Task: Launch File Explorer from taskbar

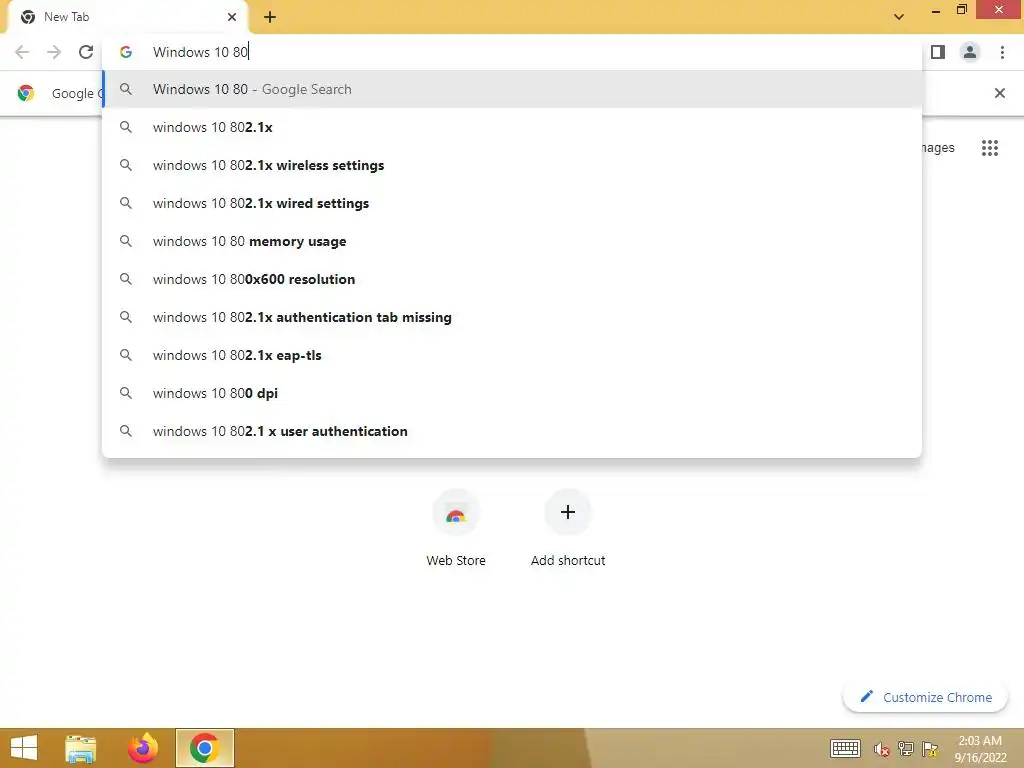Action: (80, 748)
